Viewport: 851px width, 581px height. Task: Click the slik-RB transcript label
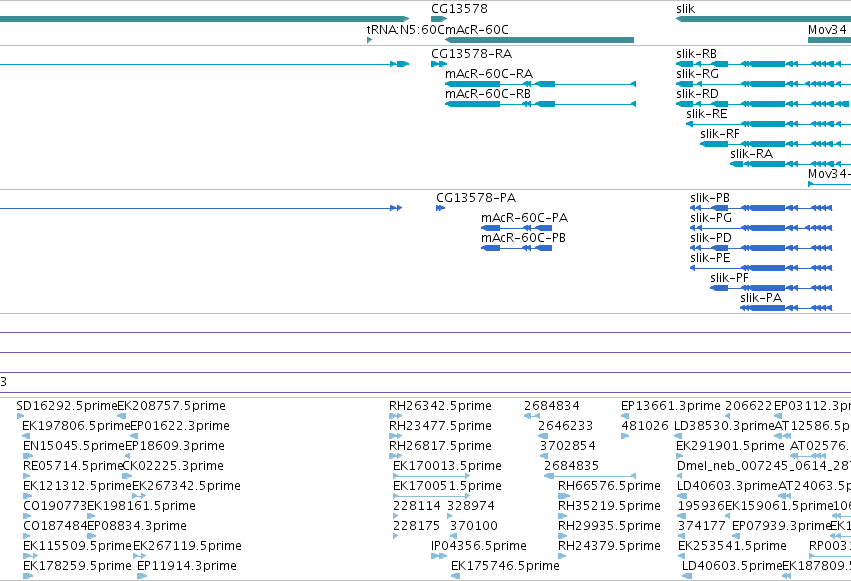(x=696, y=54)
